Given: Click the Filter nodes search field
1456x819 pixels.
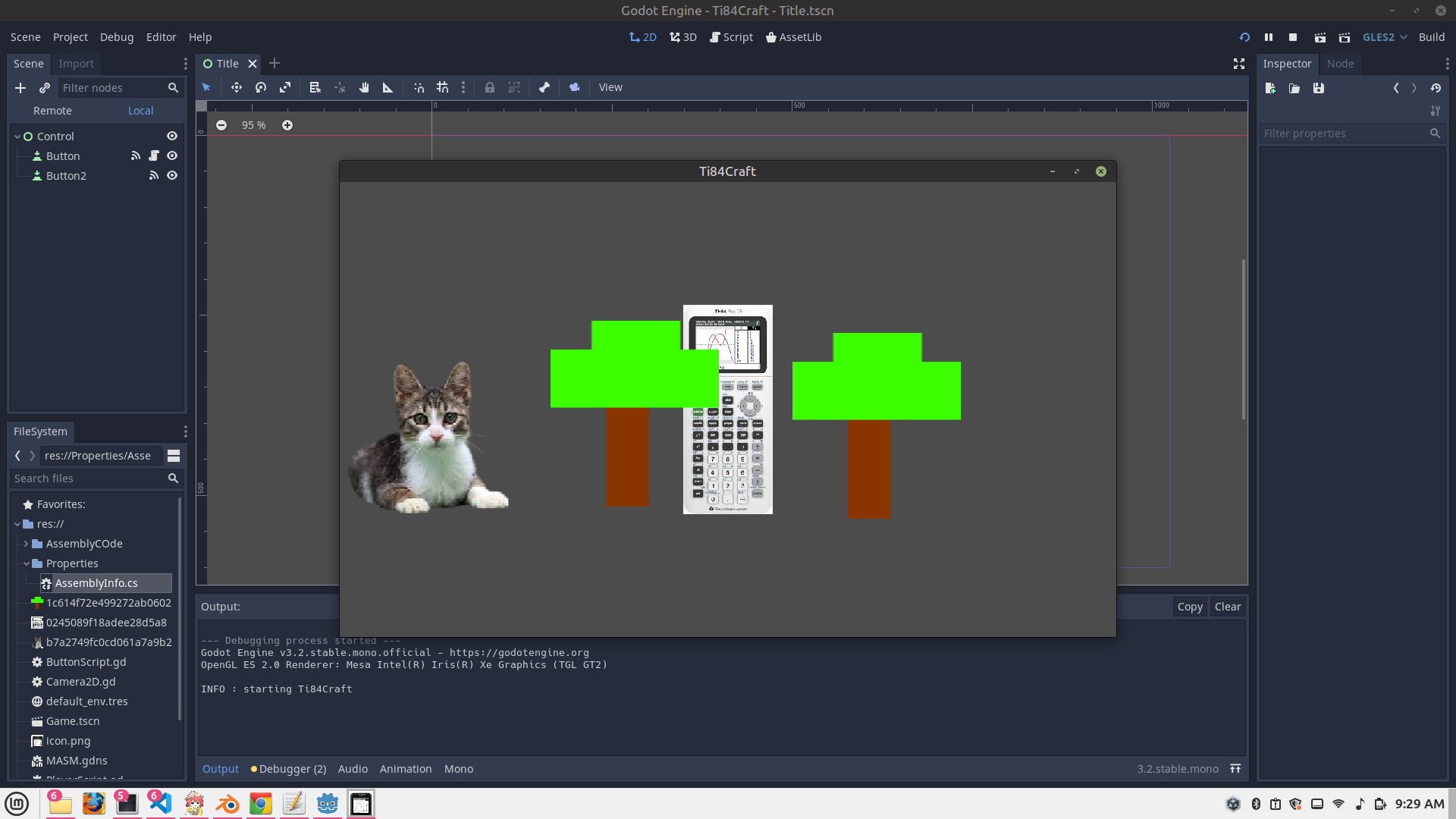Looking at the screenshot, I should pyautogui.click(x=112, y=88).
